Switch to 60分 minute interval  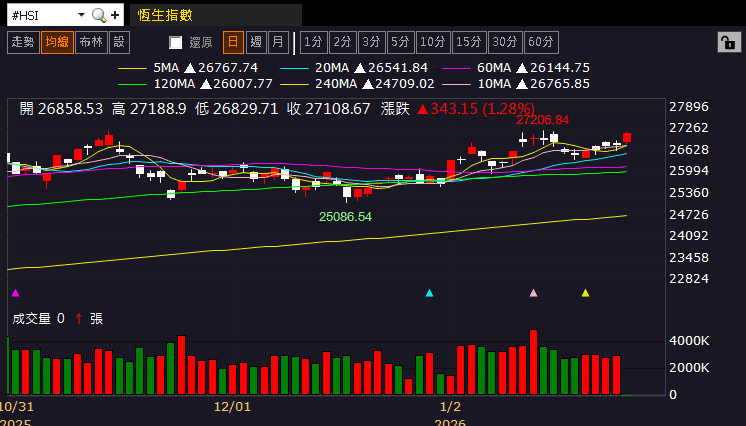541,42
